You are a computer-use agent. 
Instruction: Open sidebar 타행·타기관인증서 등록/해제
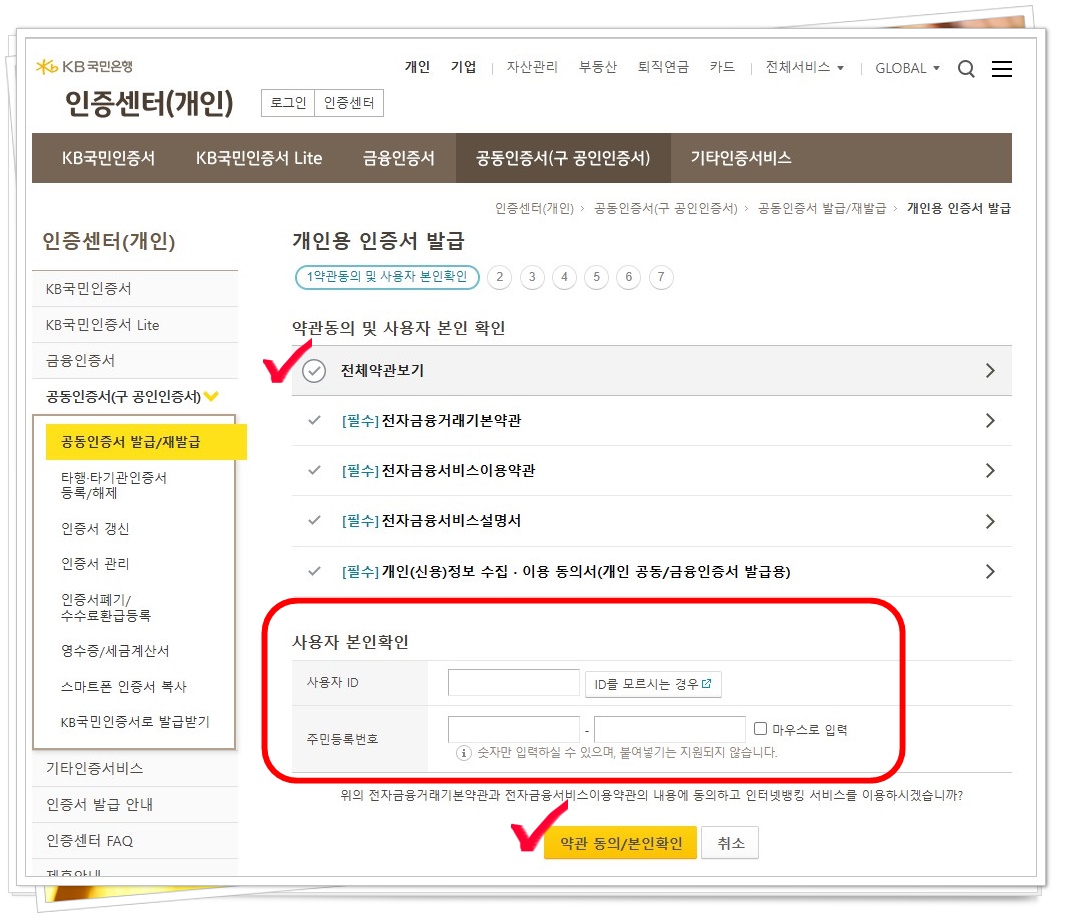point(114,485)
